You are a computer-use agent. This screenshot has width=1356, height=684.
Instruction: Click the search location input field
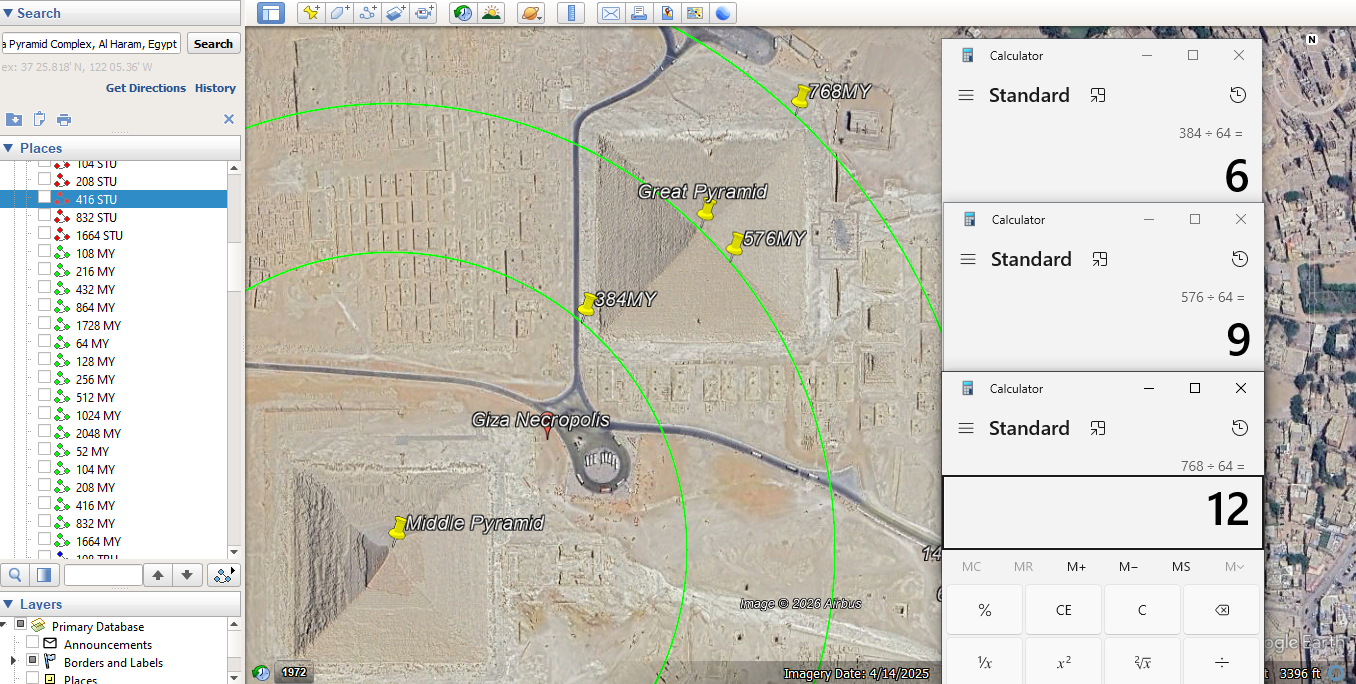91,44
